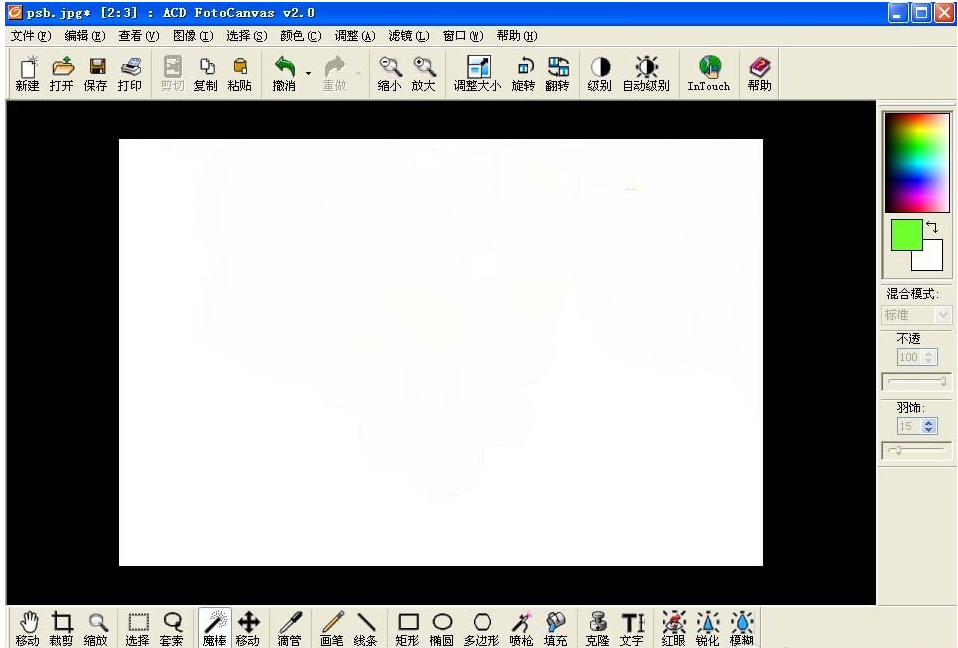The height and width of the screenshot is (648, 958).
Task: Click the Rotate (旋转) toolbar icon
Action: (x=523, y=74)
